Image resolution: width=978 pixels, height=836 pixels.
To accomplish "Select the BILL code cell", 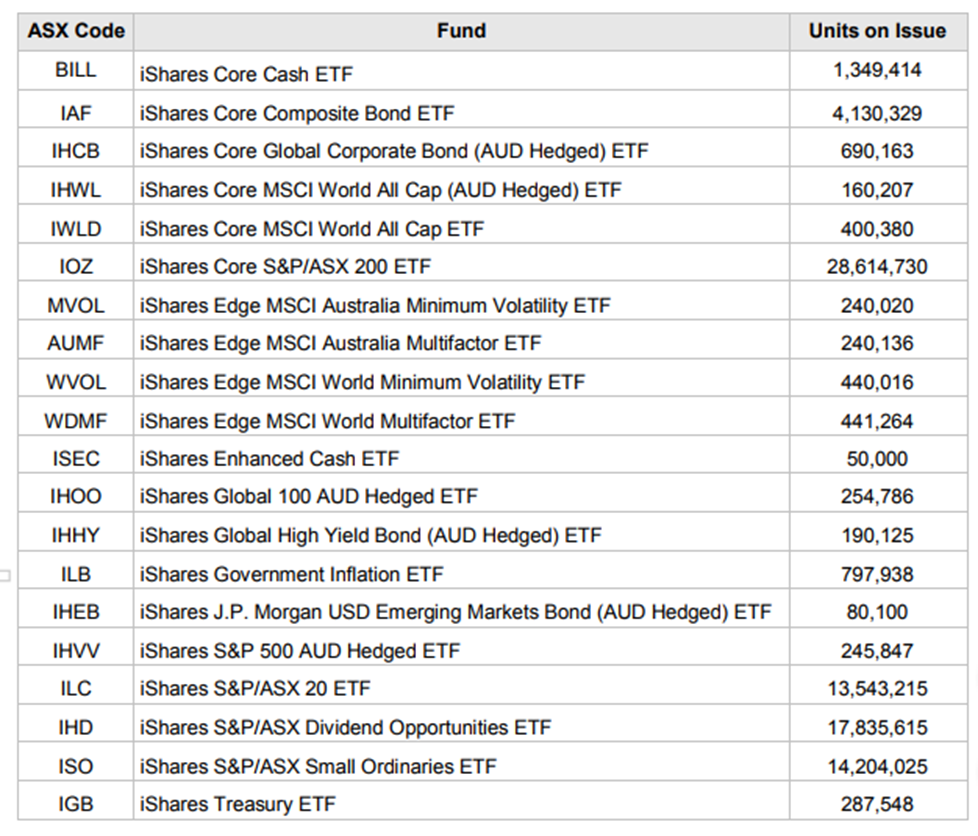I will (75, 70).
